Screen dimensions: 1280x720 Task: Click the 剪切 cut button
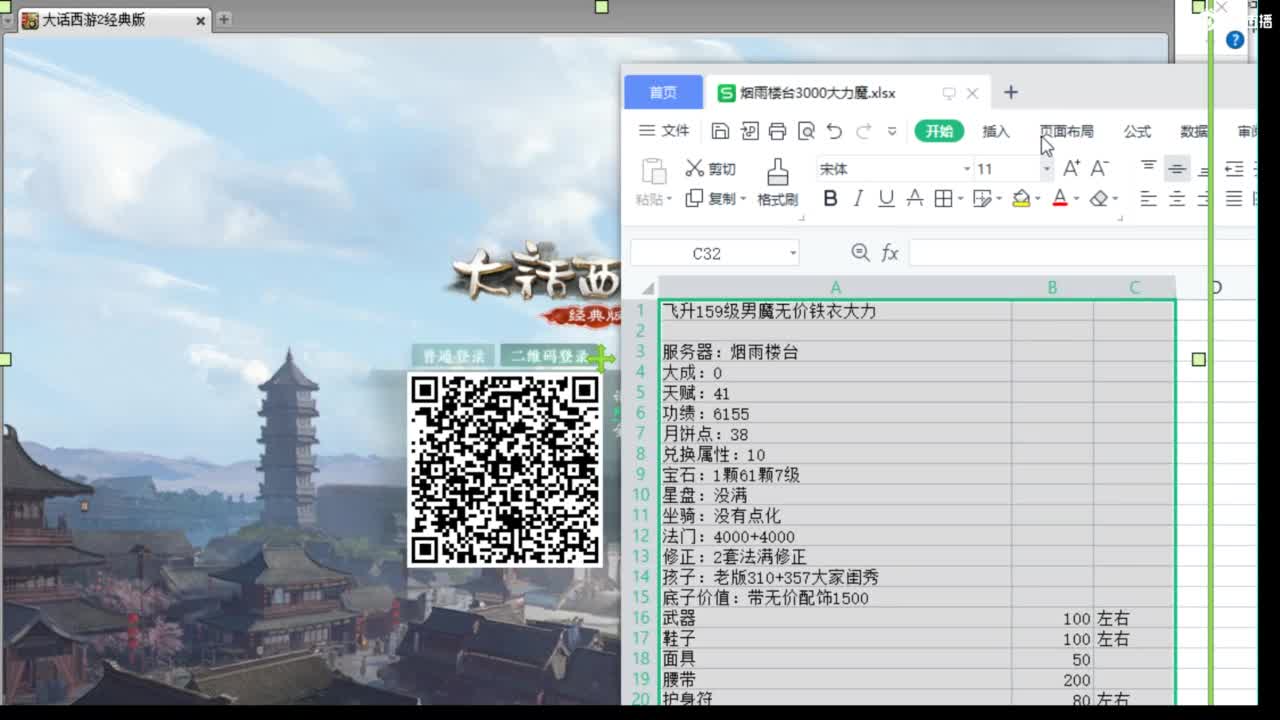pyautogui.click(x=711, y=168)
